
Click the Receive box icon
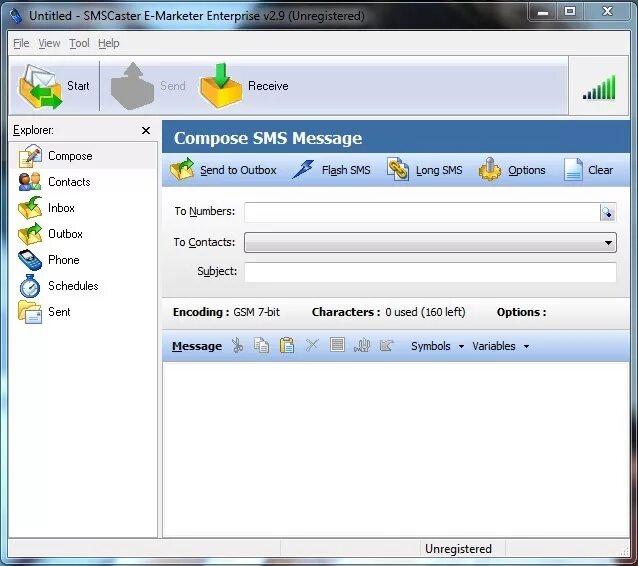[x=221, y=85]
